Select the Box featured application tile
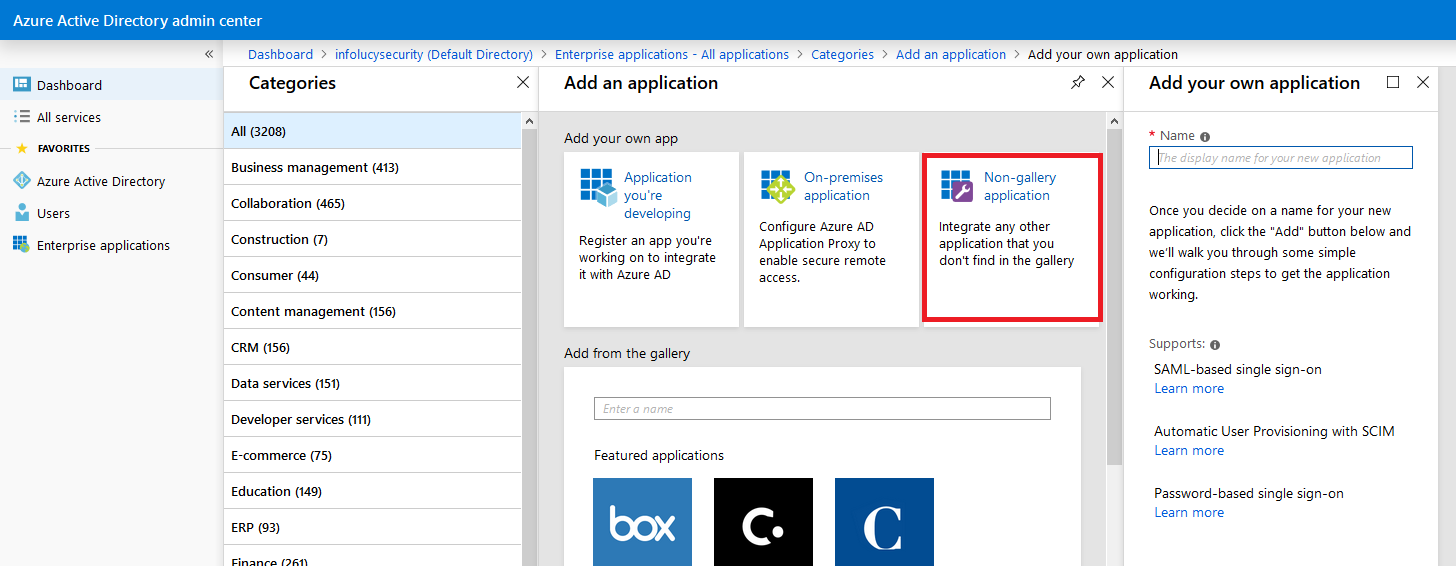 pos(642,522)
